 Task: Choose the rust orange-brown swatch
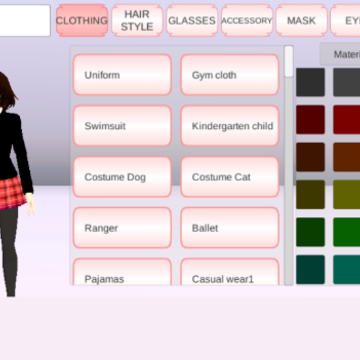(x=347, y=157)
